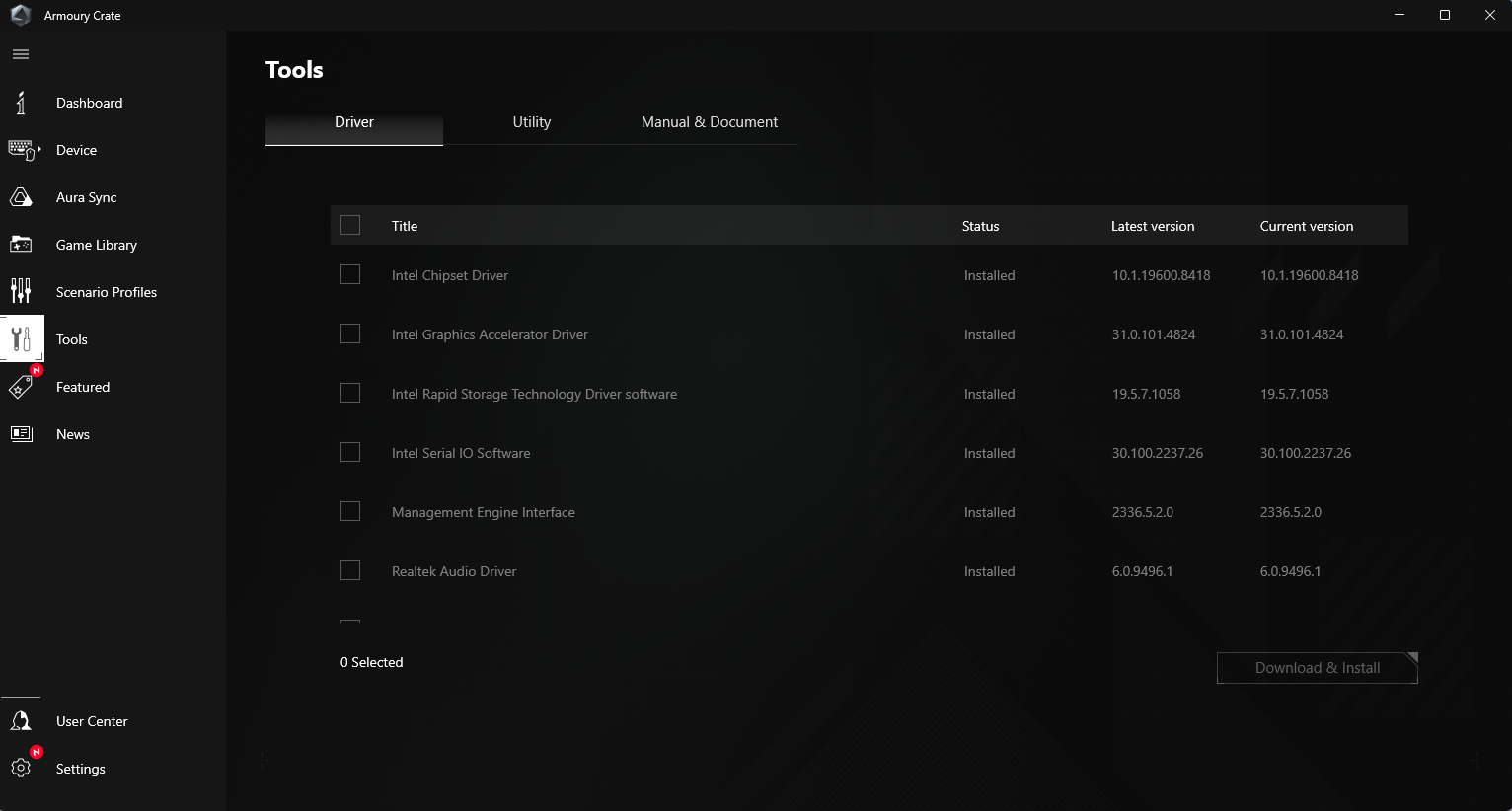
Task: Select Intel Graphics Accelerator Driver title
Action: [x=490, y=334]
